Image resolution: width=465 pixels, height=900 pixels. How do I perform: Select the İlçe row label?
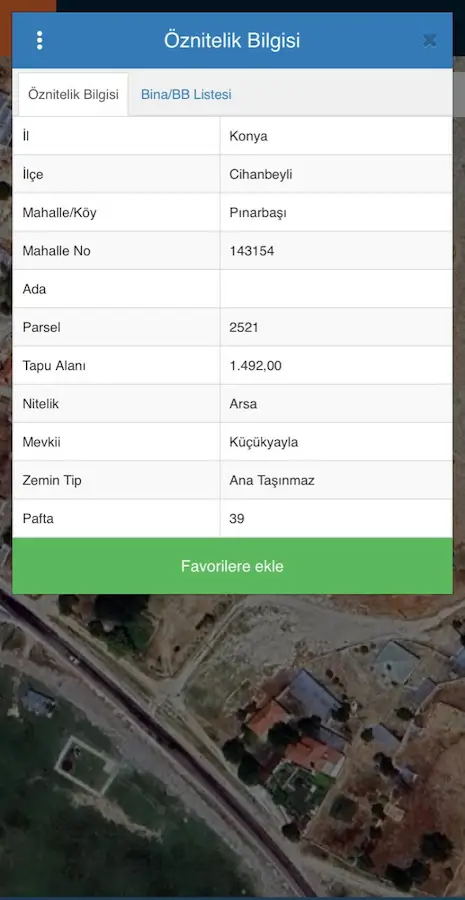pyautogui.click(x=33, y=174)
